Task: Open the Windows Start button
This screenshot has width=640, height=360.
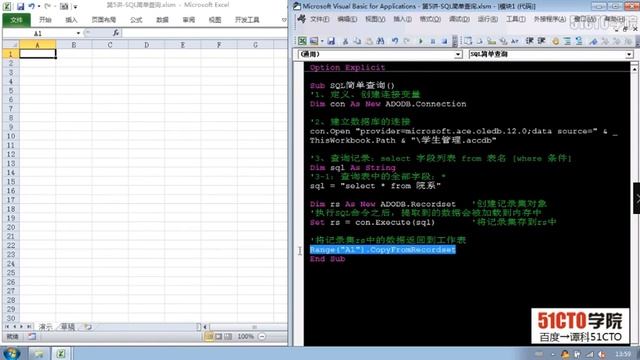Action: click(x=11, y=353)
